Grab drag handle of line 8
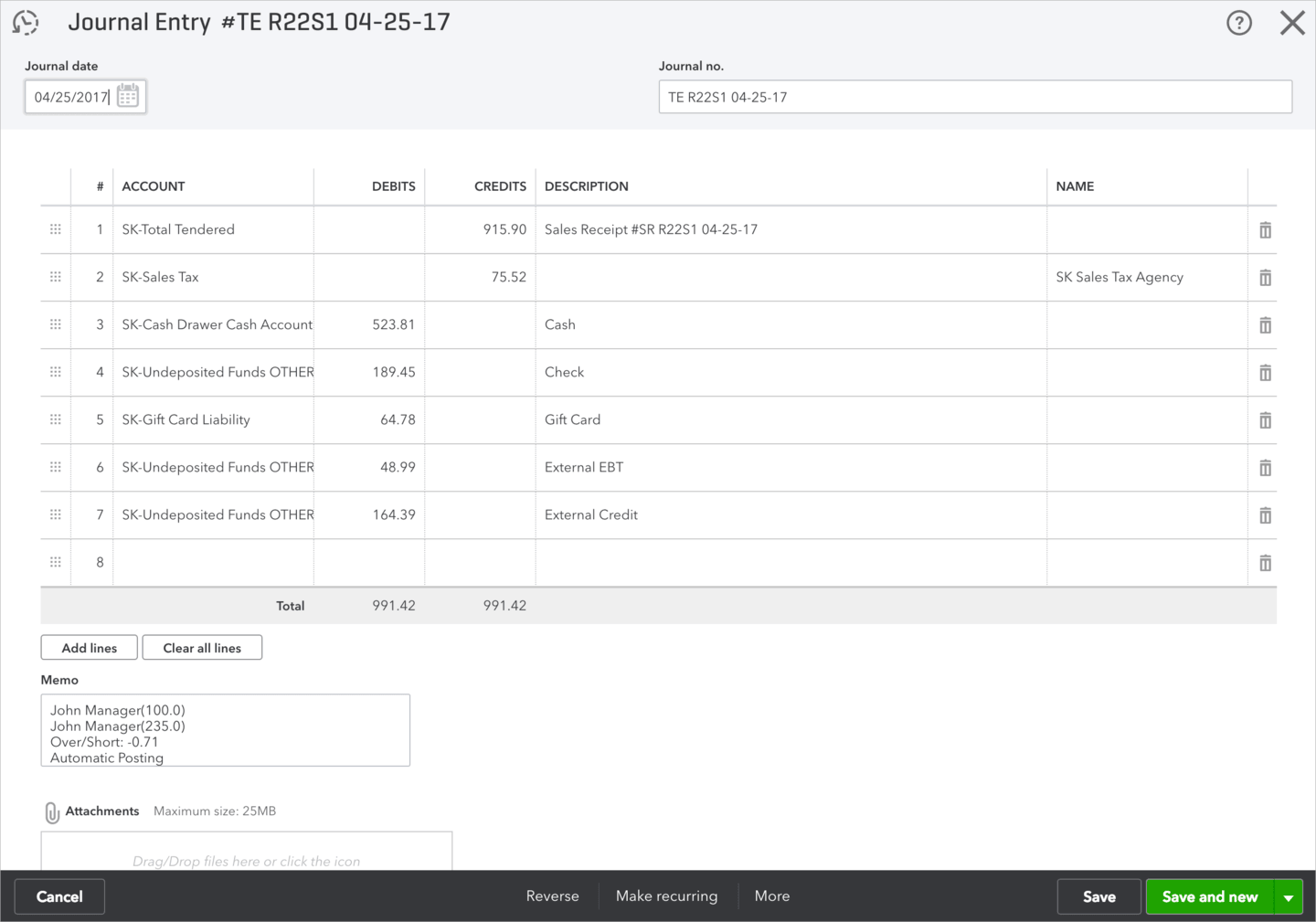 point(56,562)
